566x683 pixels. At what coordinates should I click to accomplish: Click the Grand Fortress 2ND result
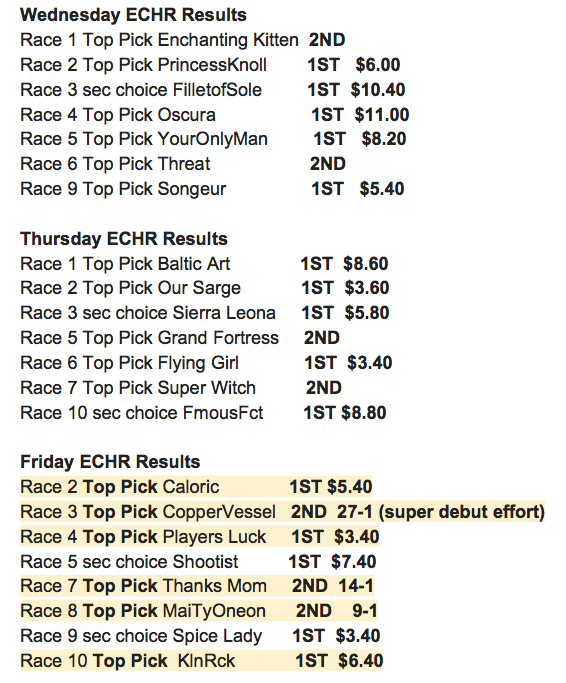tap(322, 338)
